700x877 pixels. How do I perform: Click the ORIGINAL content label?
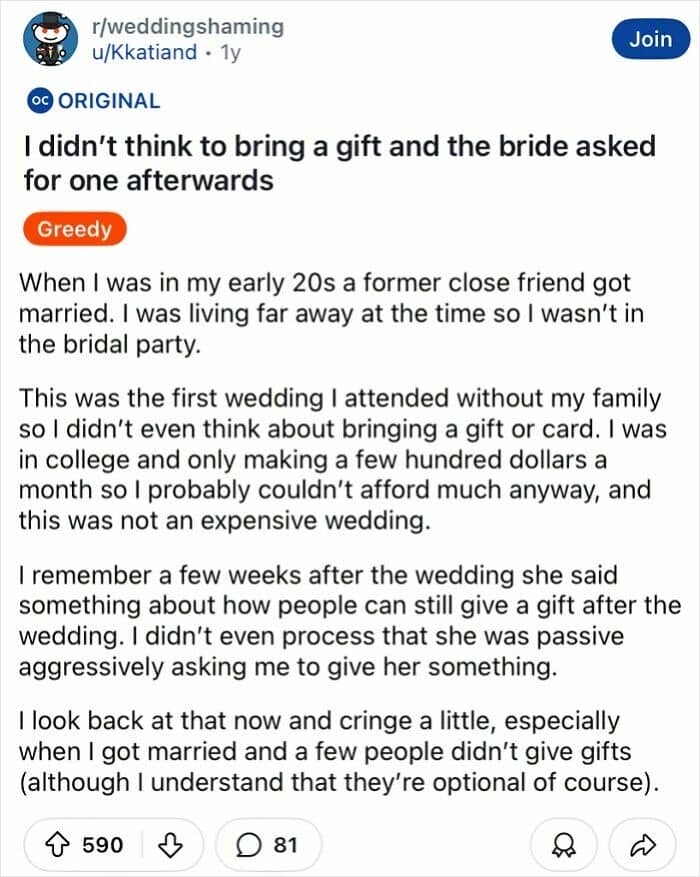tap(109, 101)
